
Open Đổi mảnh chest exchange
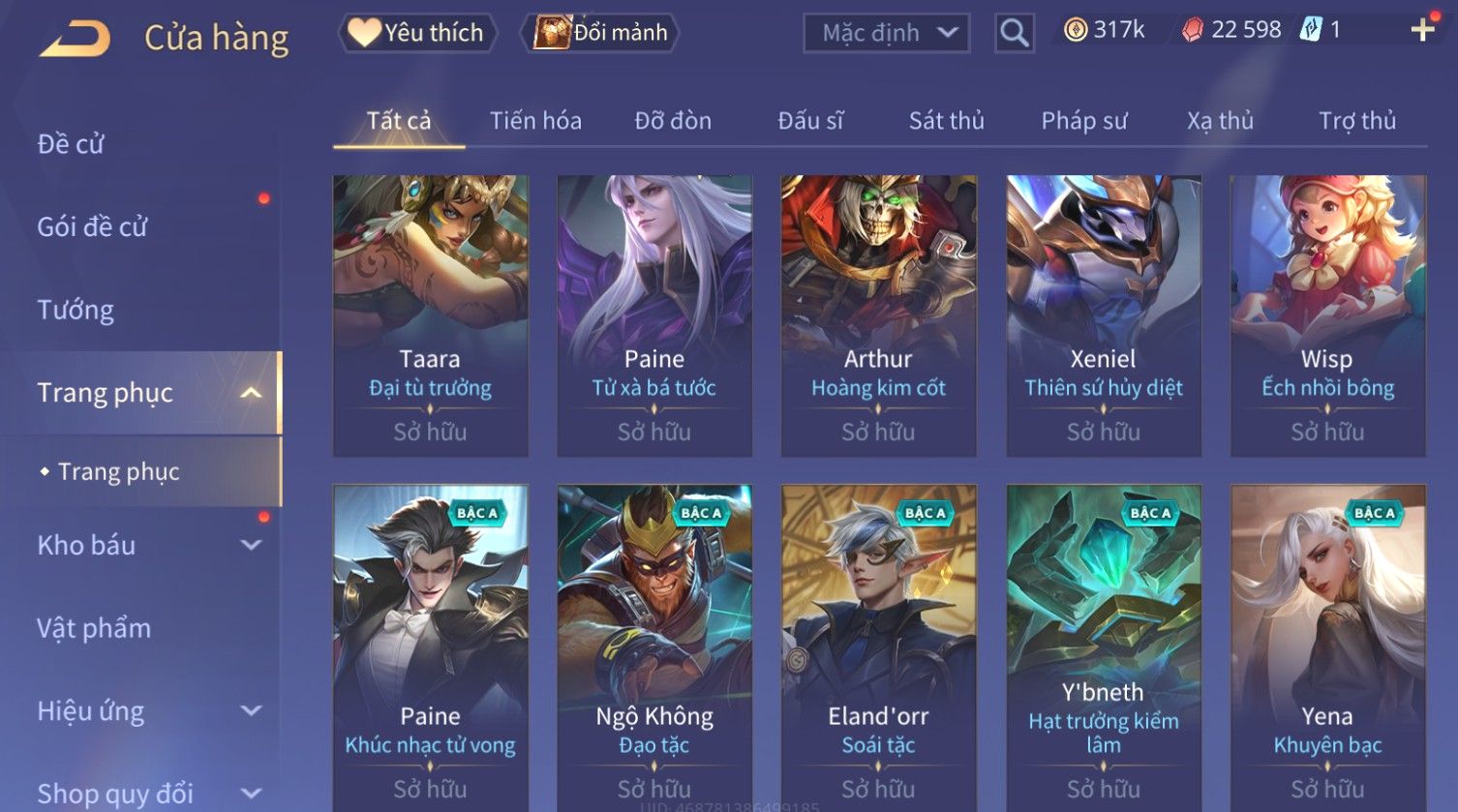(600, 33)
